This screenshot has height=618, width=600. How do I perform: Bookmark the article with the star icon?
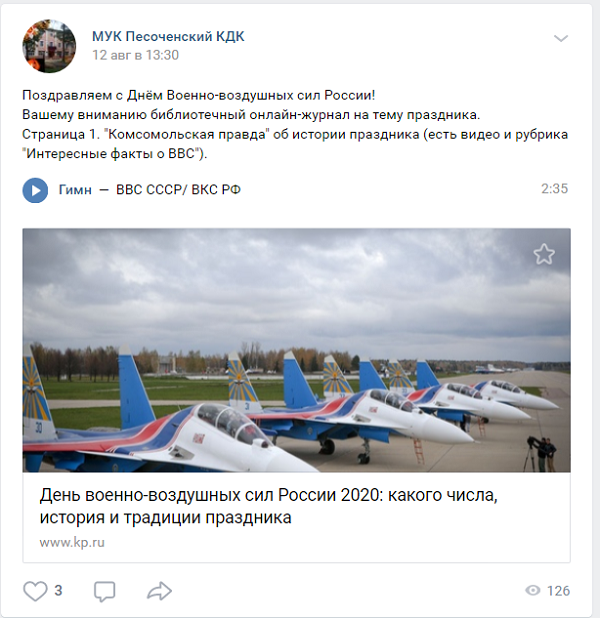(x=544, y=254)
